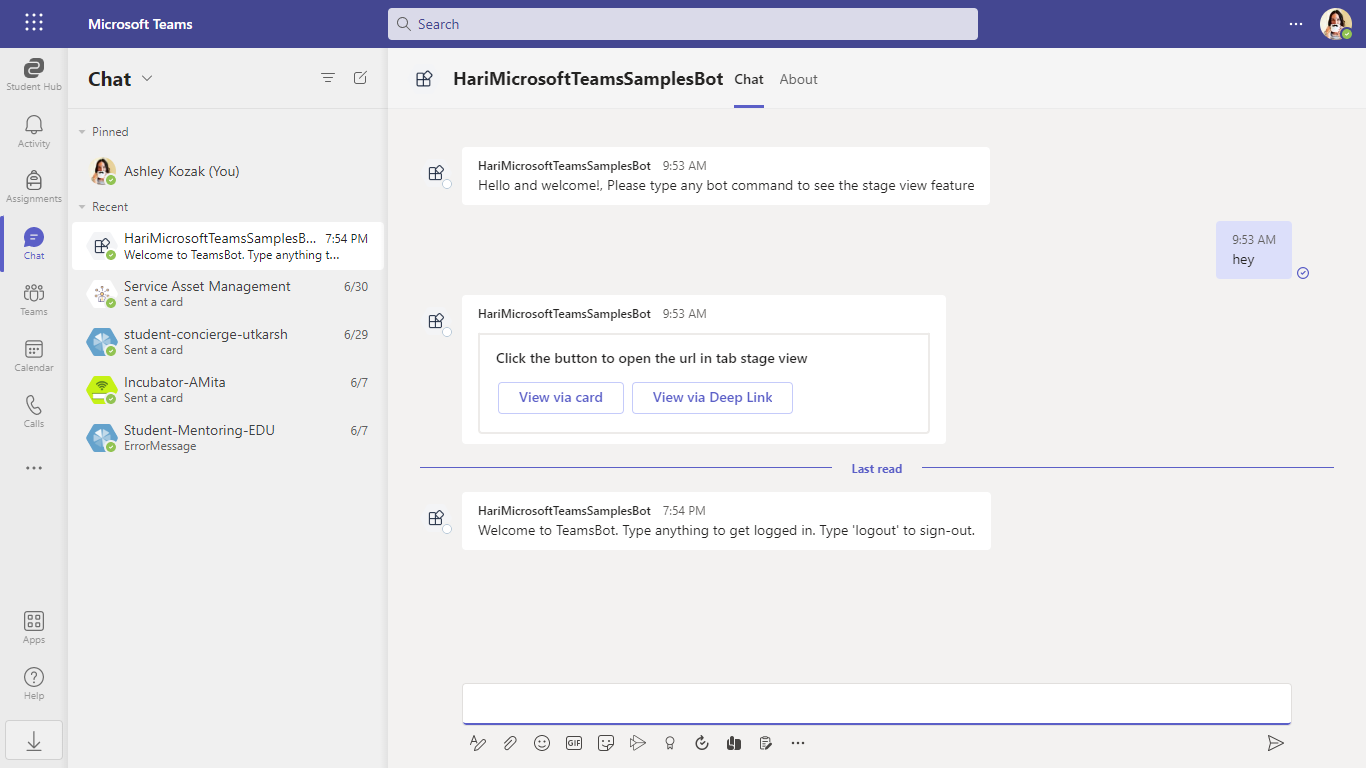The image size is (1366, 768).
Task: Click the Updates circular arrow icon
Action: click(x=702, y=743)
